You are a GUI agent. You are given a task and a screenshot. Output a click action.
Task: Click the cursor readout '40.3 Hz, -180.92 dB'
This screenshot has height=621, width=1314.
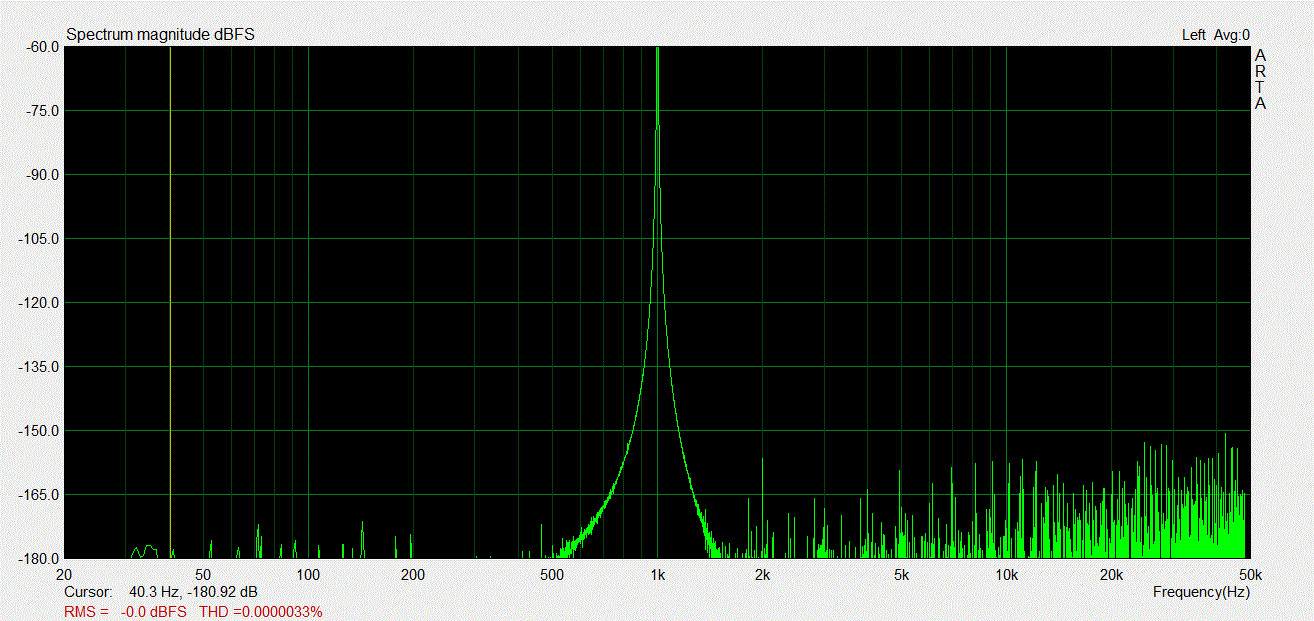tap(193, 592)
